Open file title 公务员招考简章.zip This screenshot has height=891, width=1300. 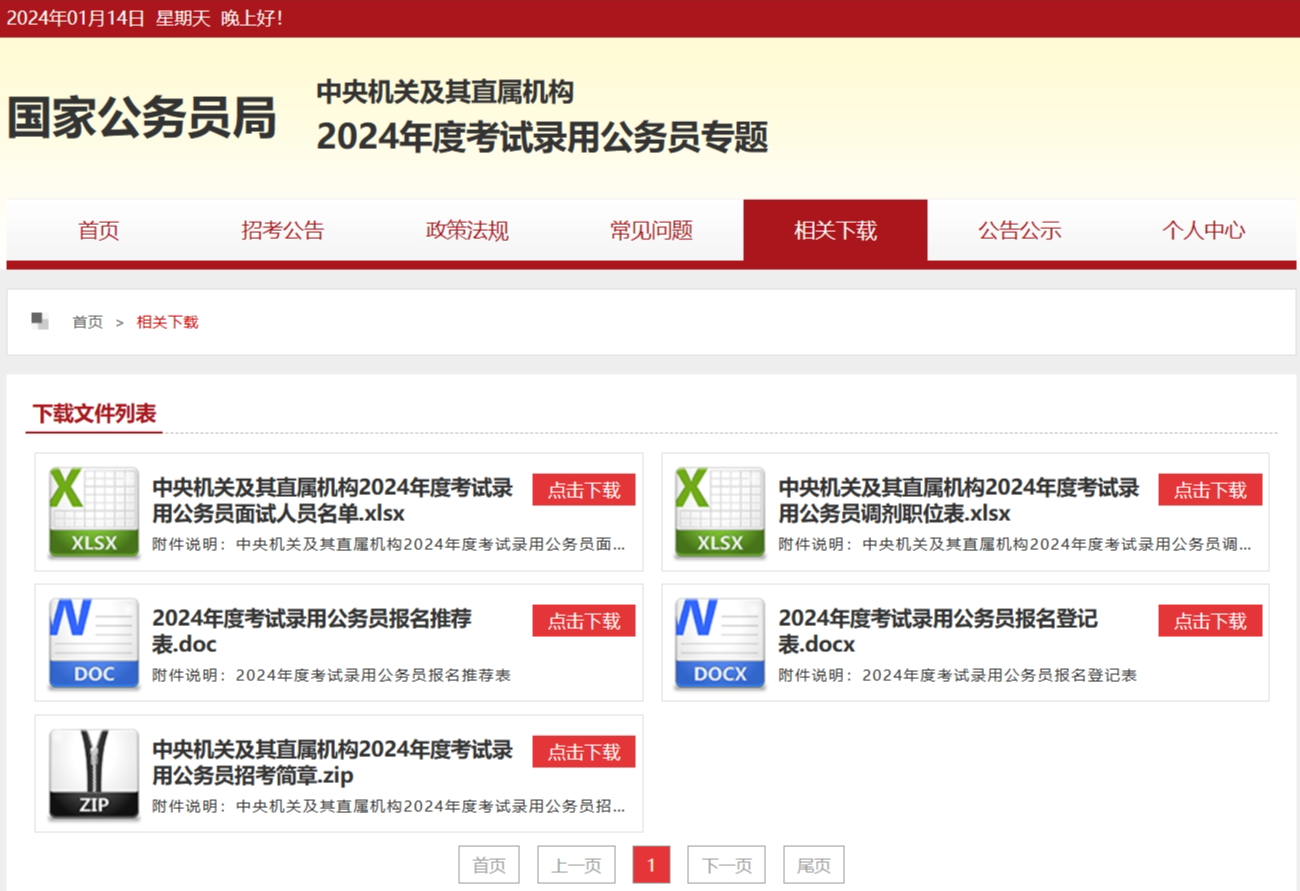coord(332,762)
